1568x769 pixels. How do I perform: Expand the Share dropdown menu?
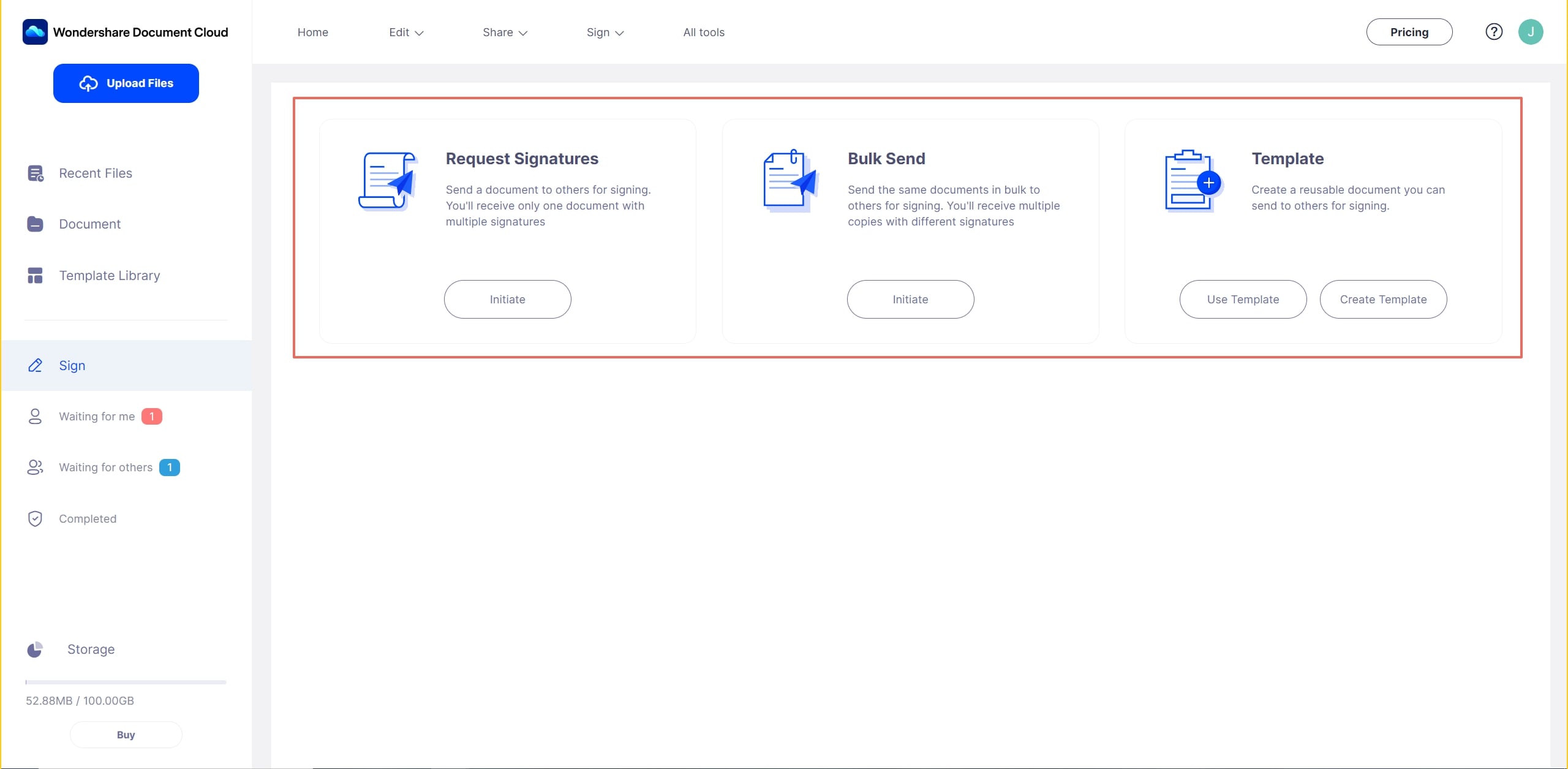tap(503, 32)
